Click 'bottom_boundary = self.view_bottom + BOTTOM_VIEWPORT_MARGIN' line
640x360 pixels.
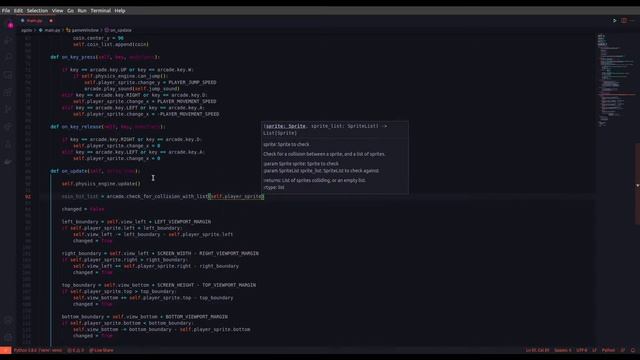click(145, 317)
